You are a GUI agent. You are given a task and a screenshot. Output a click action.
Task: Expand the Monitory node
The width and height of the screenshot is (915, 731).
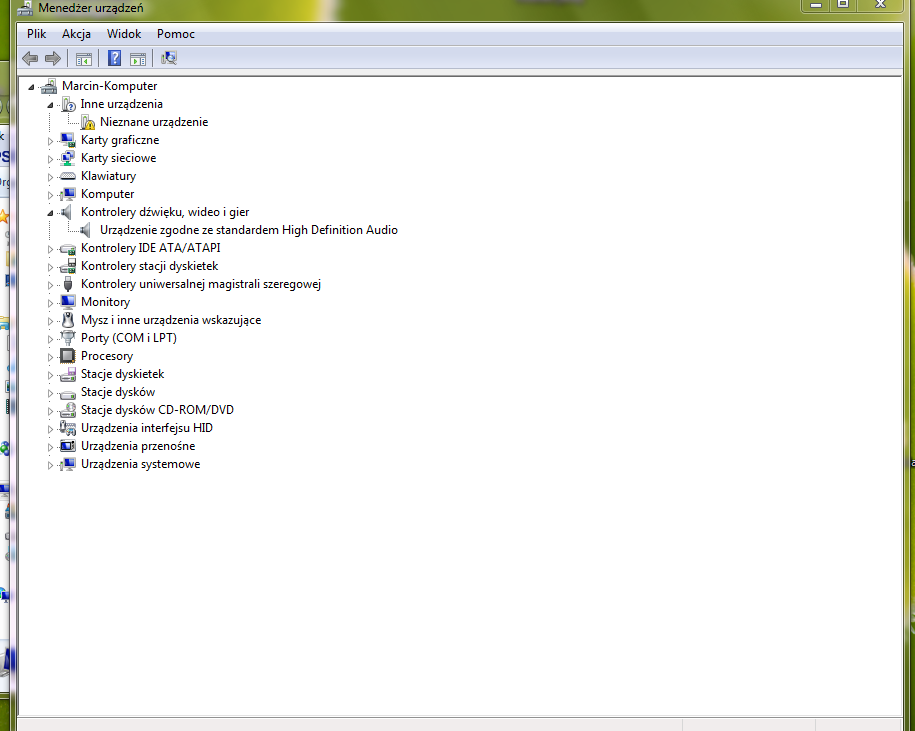coord(50,303)
